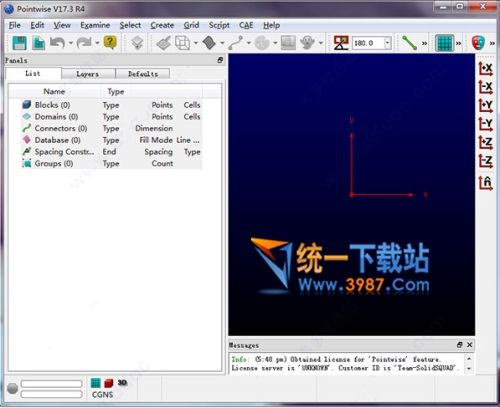Viewport: 500px width, 408px height.
Task: Click the grey status circle indicator
Action: tap(12, 388)
